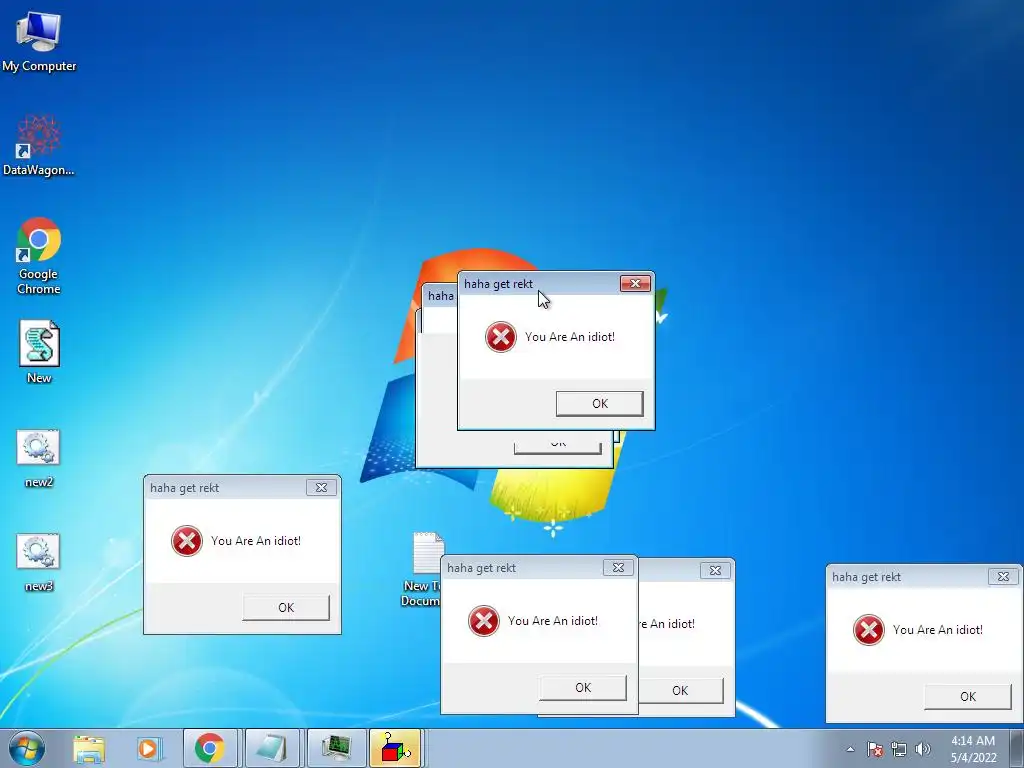This screenshot has width=1024, height=768.
Task: Click 'You Are An idiot!' text in the focused dialog
Action: point(569,337)
